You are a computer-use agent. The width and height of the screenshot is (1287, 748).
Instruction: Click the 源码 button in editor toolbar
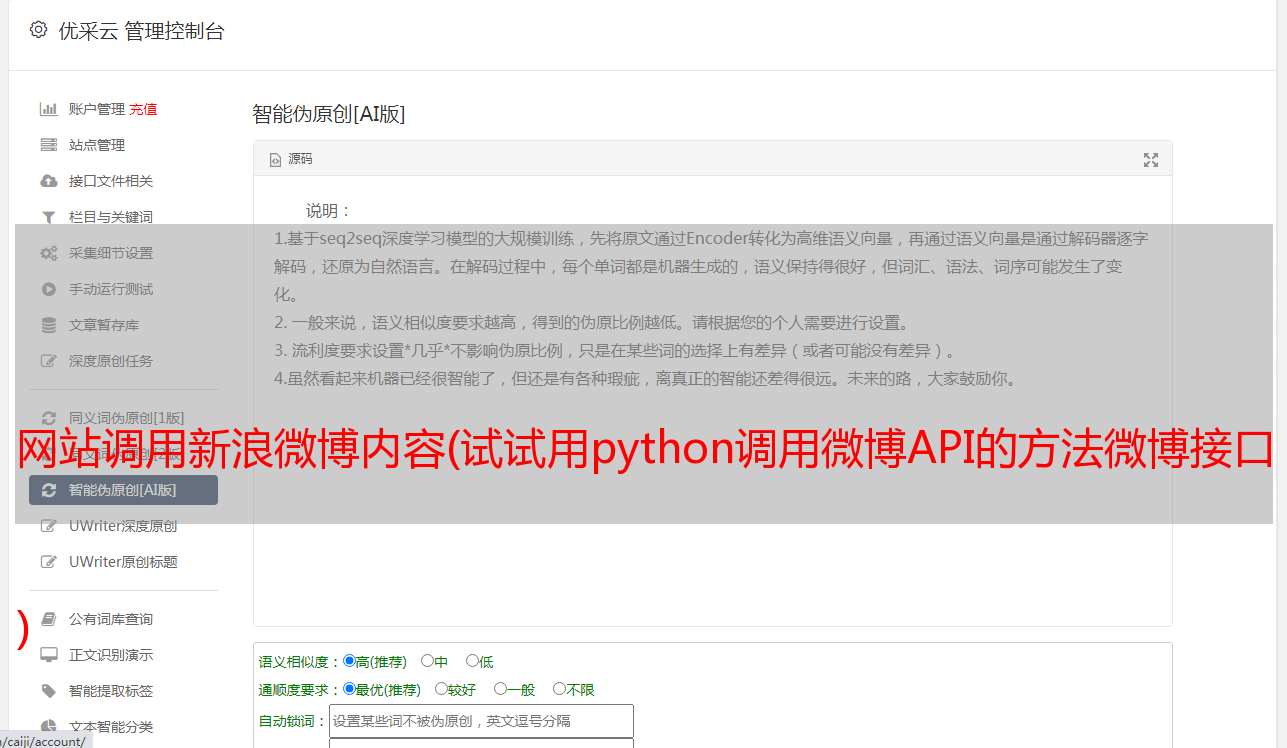click(x=291, y=160)
